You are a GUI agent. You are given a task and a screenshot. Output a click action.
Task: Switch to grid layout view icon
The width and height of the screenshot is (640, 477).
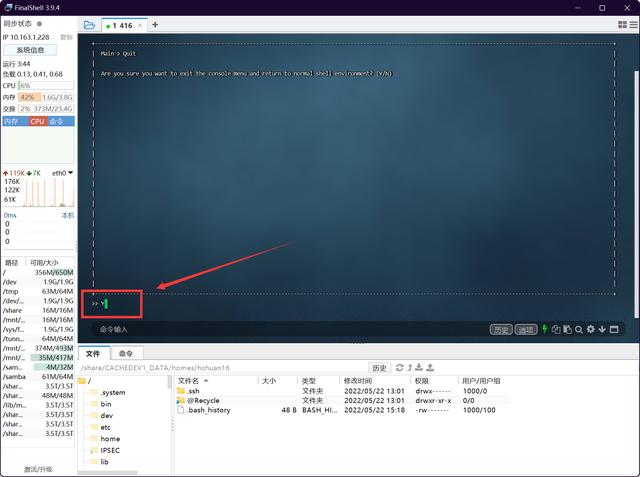(x=622, y=25)
